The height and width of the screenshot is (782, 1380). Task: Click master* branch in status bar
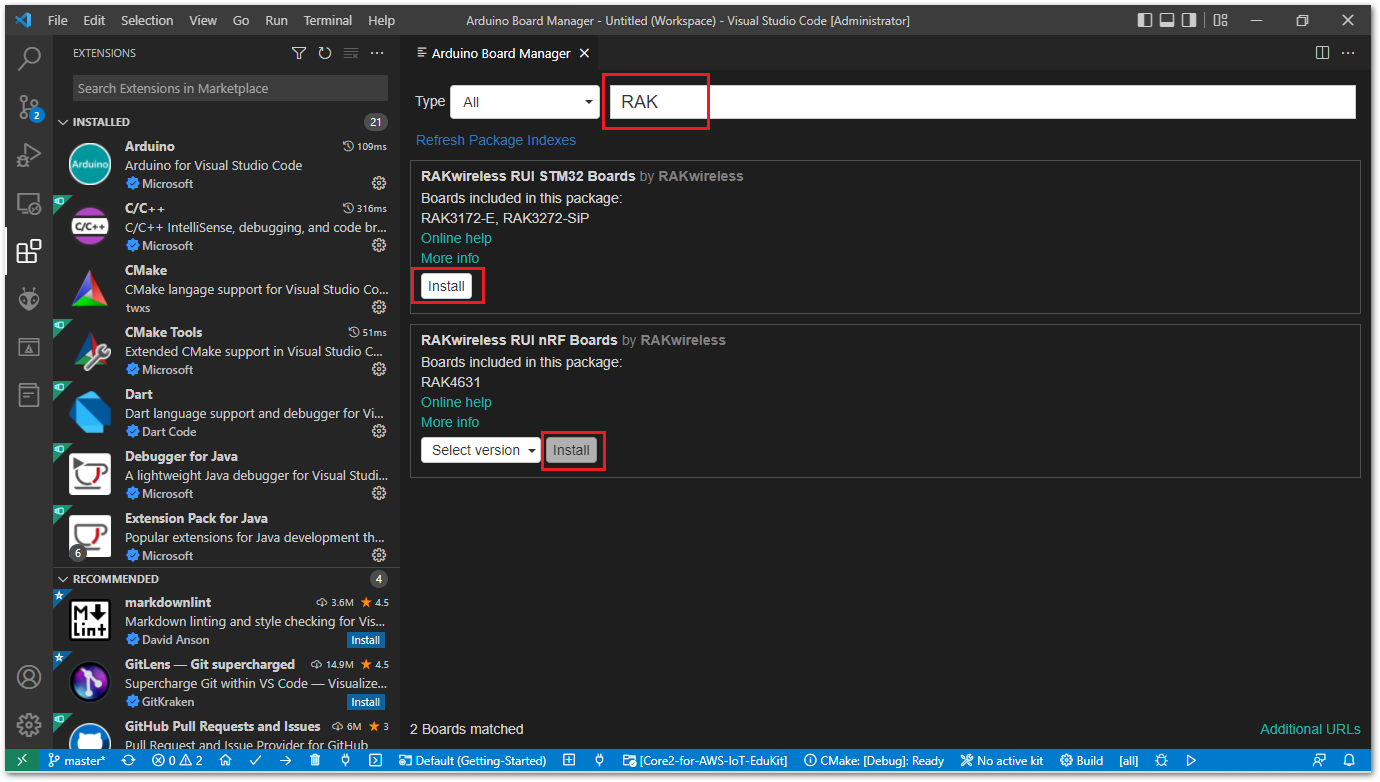(76, 761)
